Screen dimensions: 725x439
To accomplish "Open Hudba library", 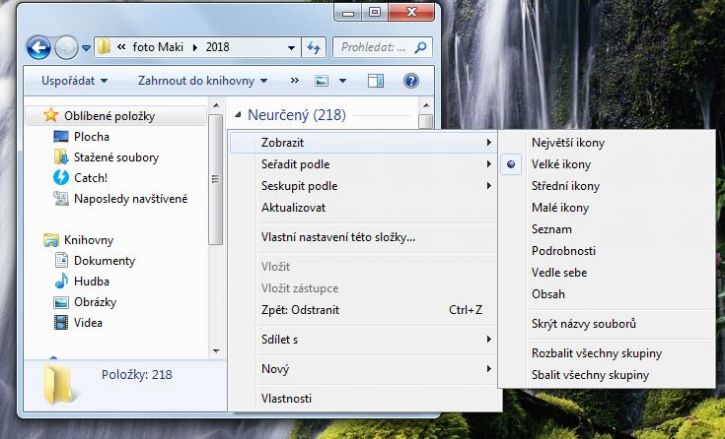I will [x=92, y=281].
